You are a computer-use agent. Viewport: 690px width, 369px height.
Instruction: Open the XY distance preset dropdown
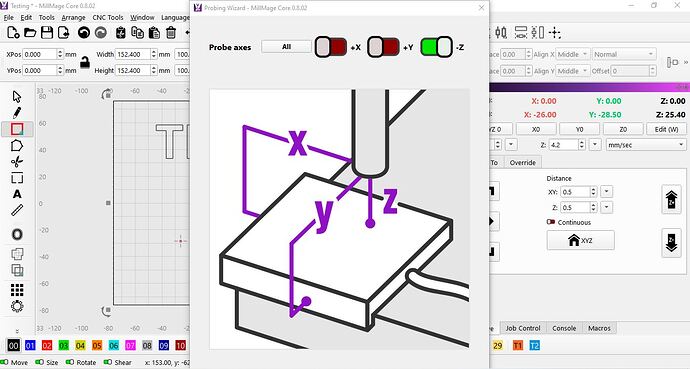(606, 192)
